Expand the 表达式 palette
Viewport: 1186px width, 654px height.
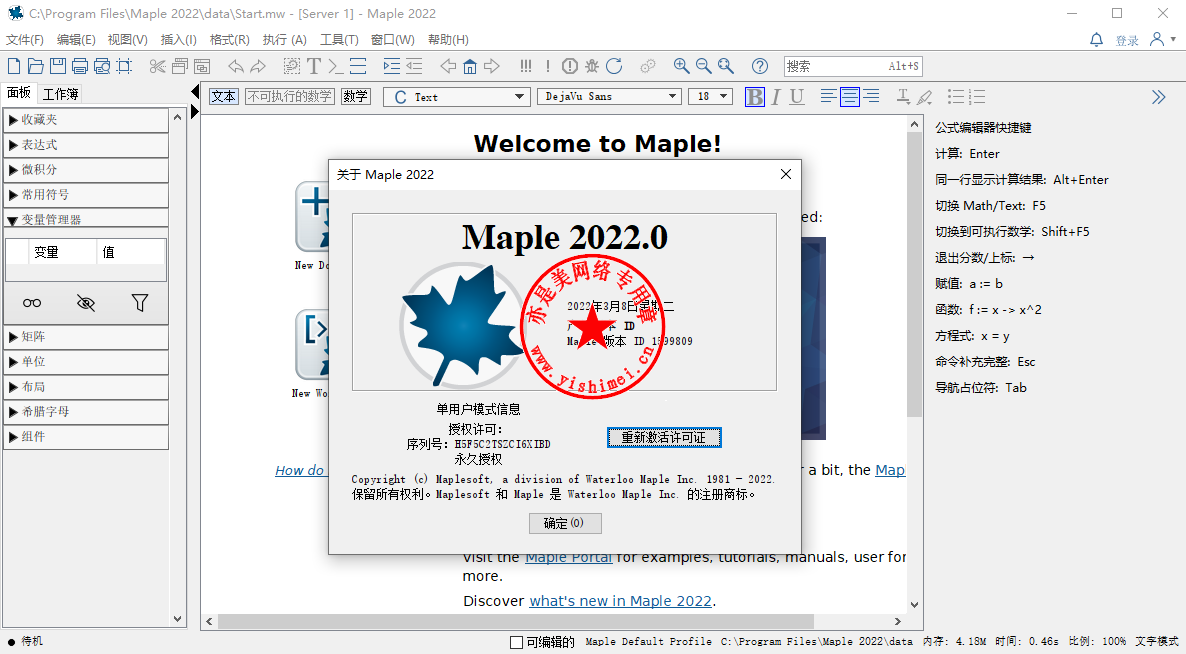point(86,144)
